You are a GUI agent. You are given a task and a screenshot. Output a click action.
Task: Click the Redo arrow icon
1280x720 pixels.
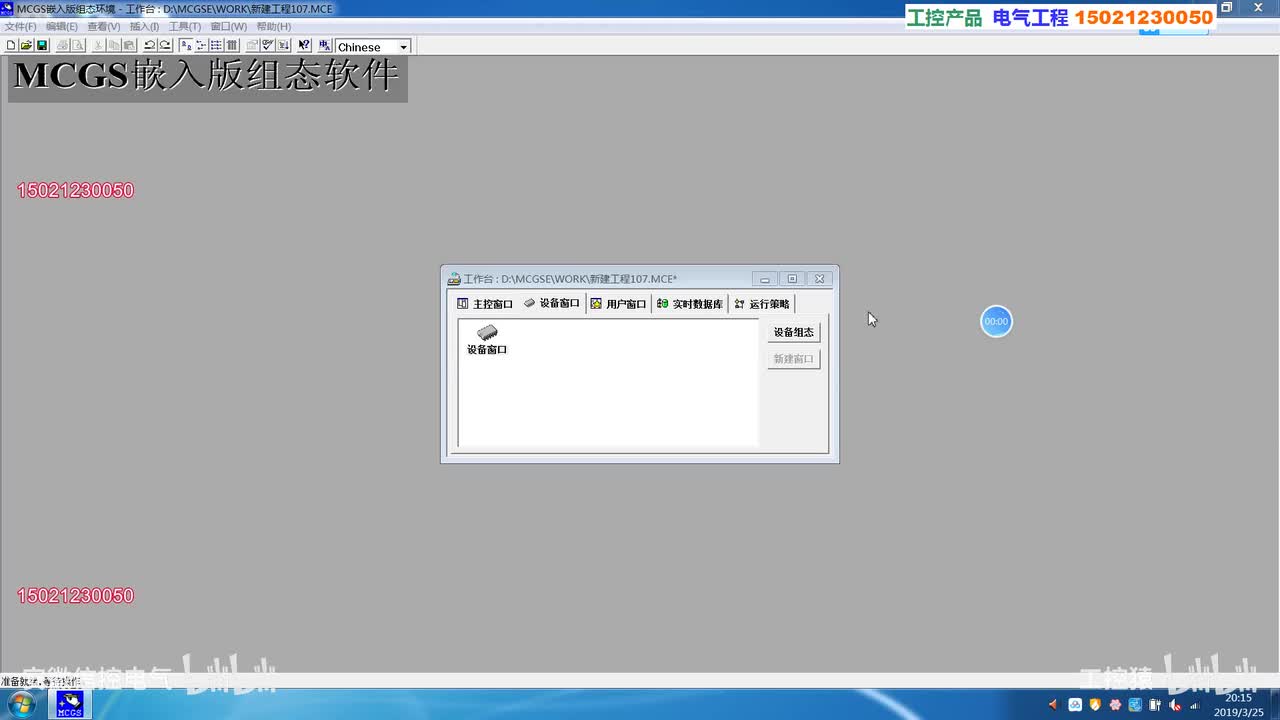(x=165, y=46)
